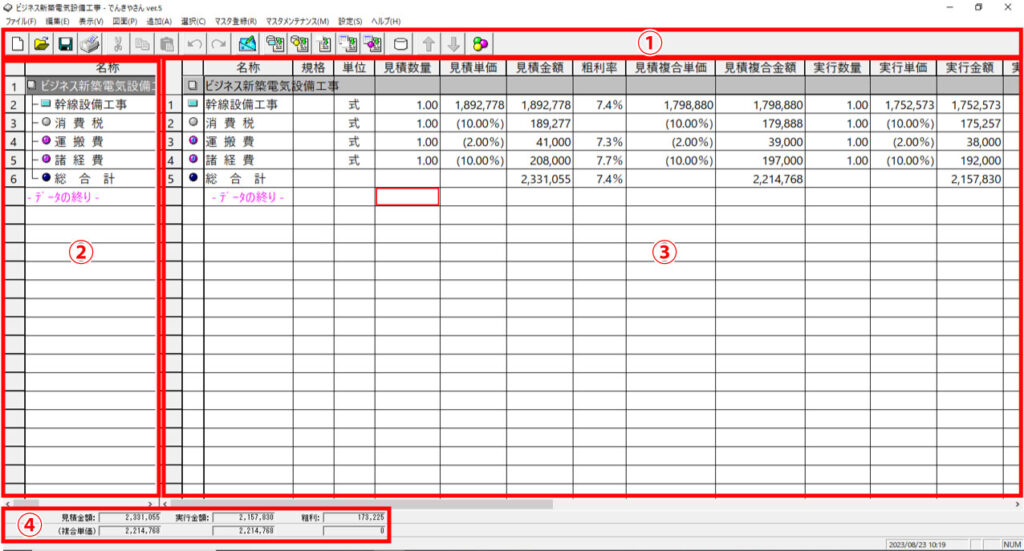Click the down arrow move icon
Image resolution: width=1024 pixels, height=551 pixels.
pyautogui.click(x=453, y=44)
